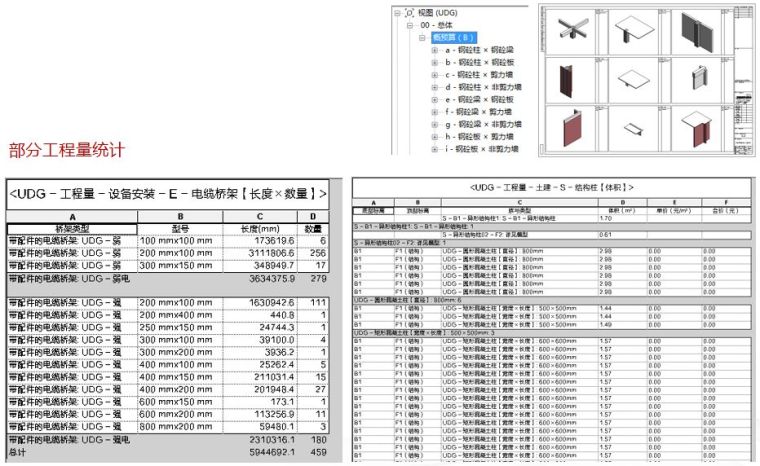This screenshot has width=760, height=466.
Task: Select tree item h - 钢砼板 × 剪力墙
Action: click(479, 137)
